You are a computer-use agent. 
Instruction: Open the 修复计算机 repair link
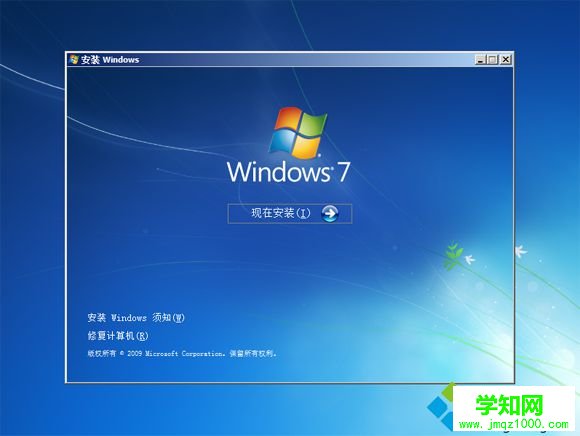coord(118,336)
